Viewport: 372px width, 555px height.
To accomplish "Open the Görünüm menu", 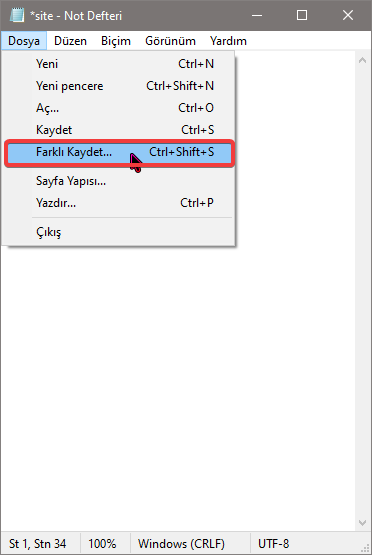I will pos(170,41).
